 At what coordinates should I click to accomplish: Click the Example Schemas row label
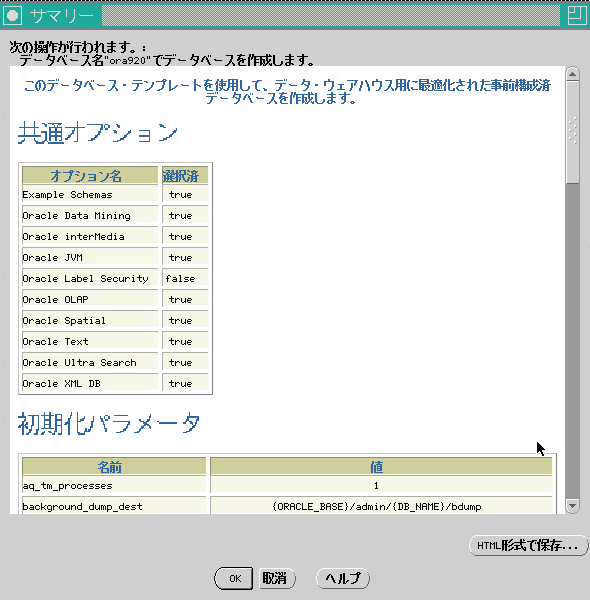click(67, 195)
